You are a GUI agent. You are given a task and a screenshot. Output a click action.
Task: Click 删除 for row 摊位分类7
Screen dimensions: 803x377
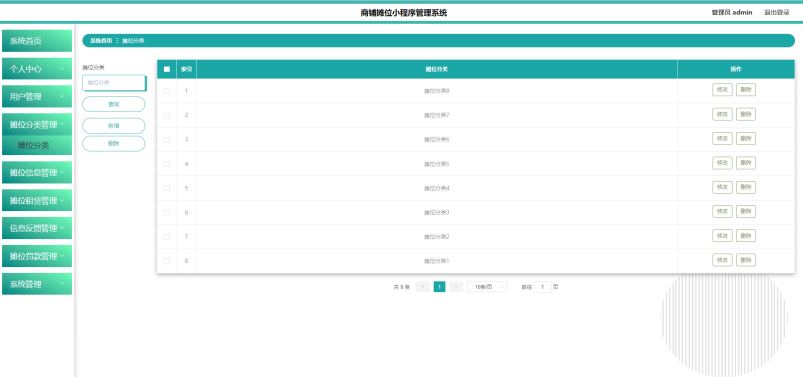[746, 114]
